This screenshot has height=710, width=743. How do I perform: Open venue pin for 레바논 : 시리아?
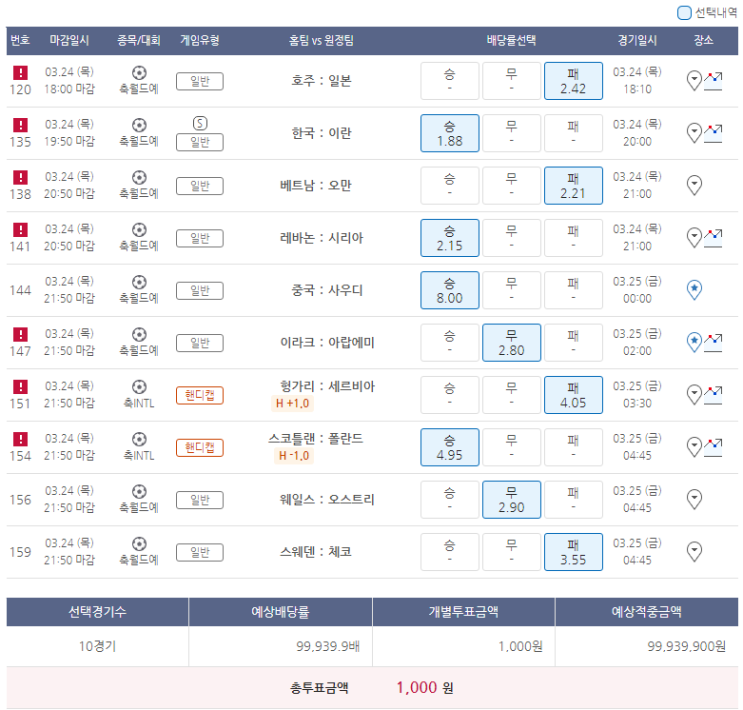pos(694,238)
